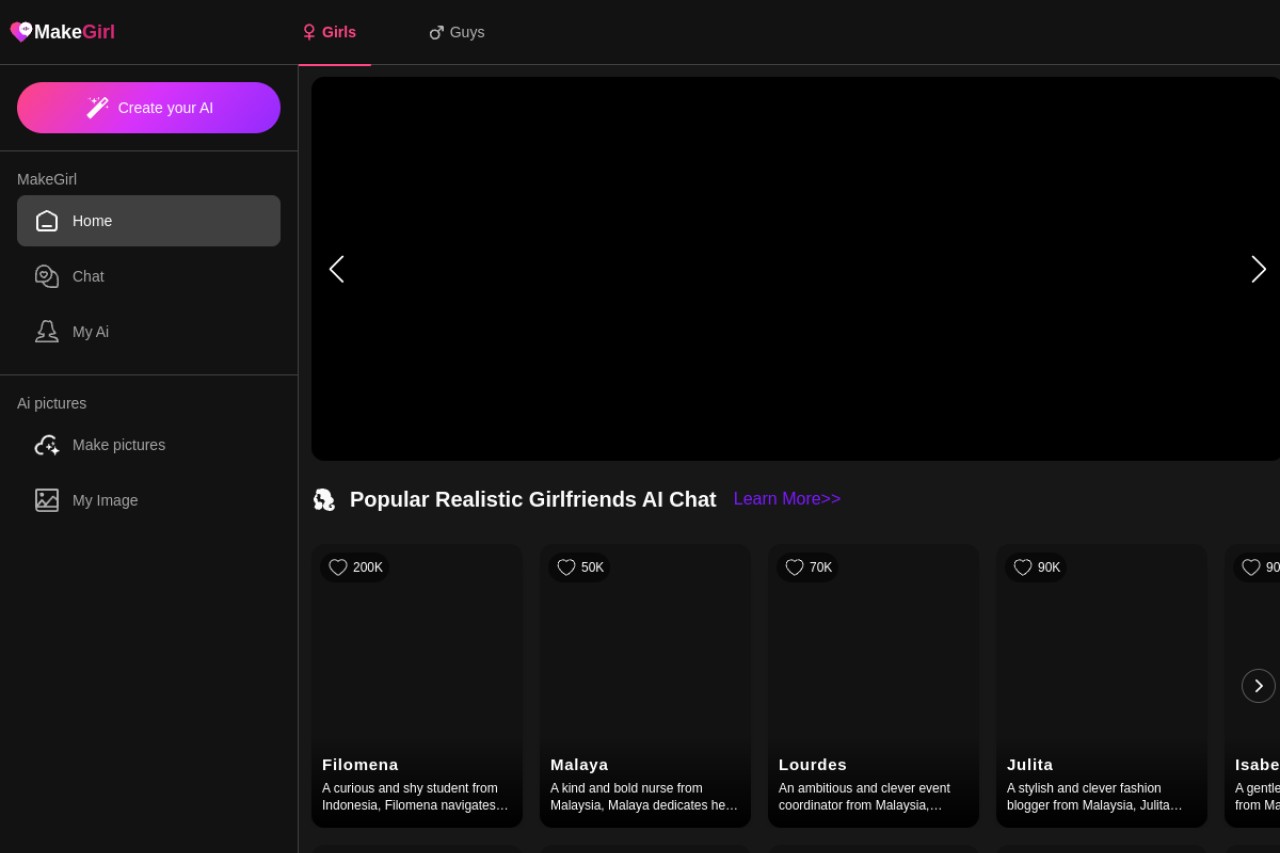Screen dimensions: 1280x853
Task: Open Malaya's profile card
Action: coord(645,686)
